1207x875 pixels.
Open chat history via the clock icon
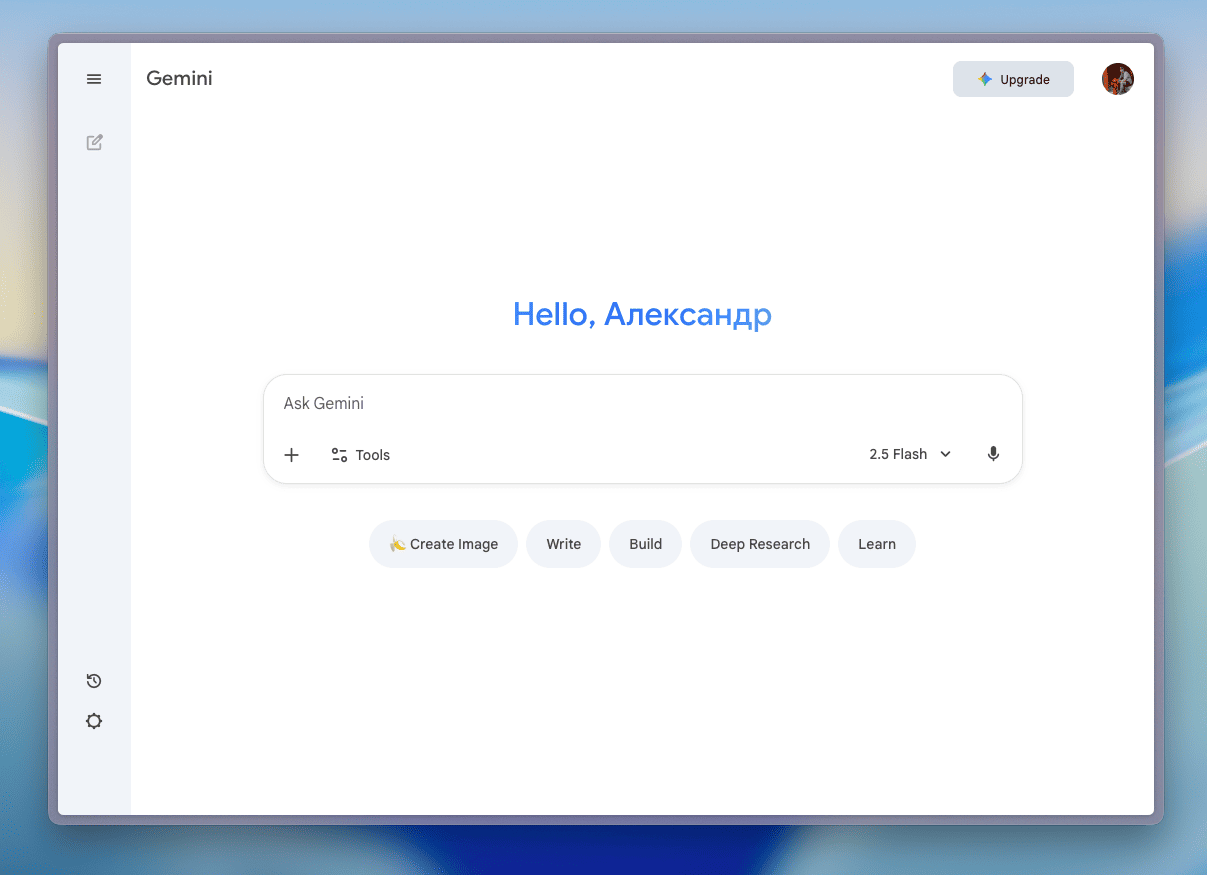click(94, 681)
